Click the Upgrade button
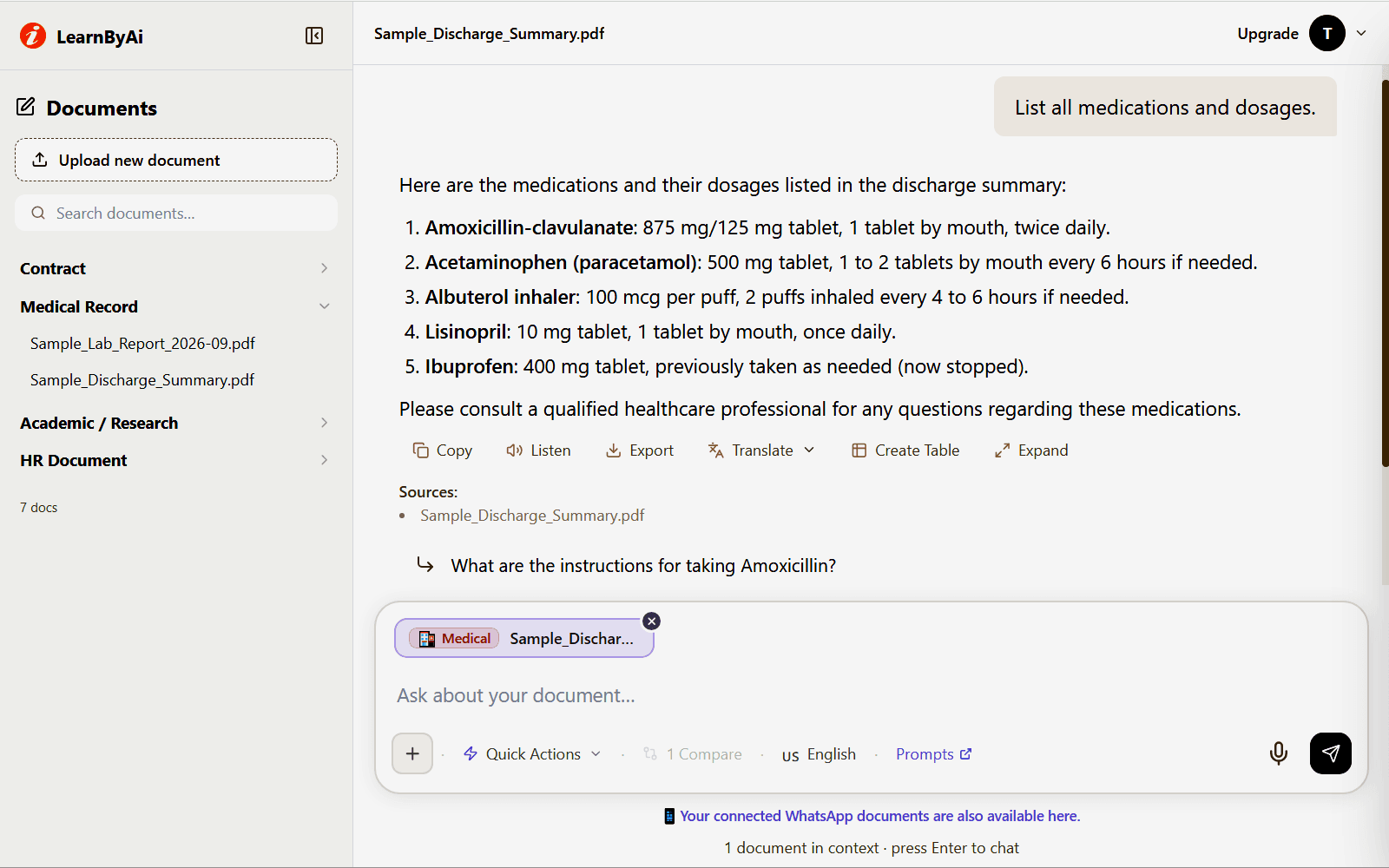Image resolution: width=1389 pixels, height=868 pixels. [1267, 33]
